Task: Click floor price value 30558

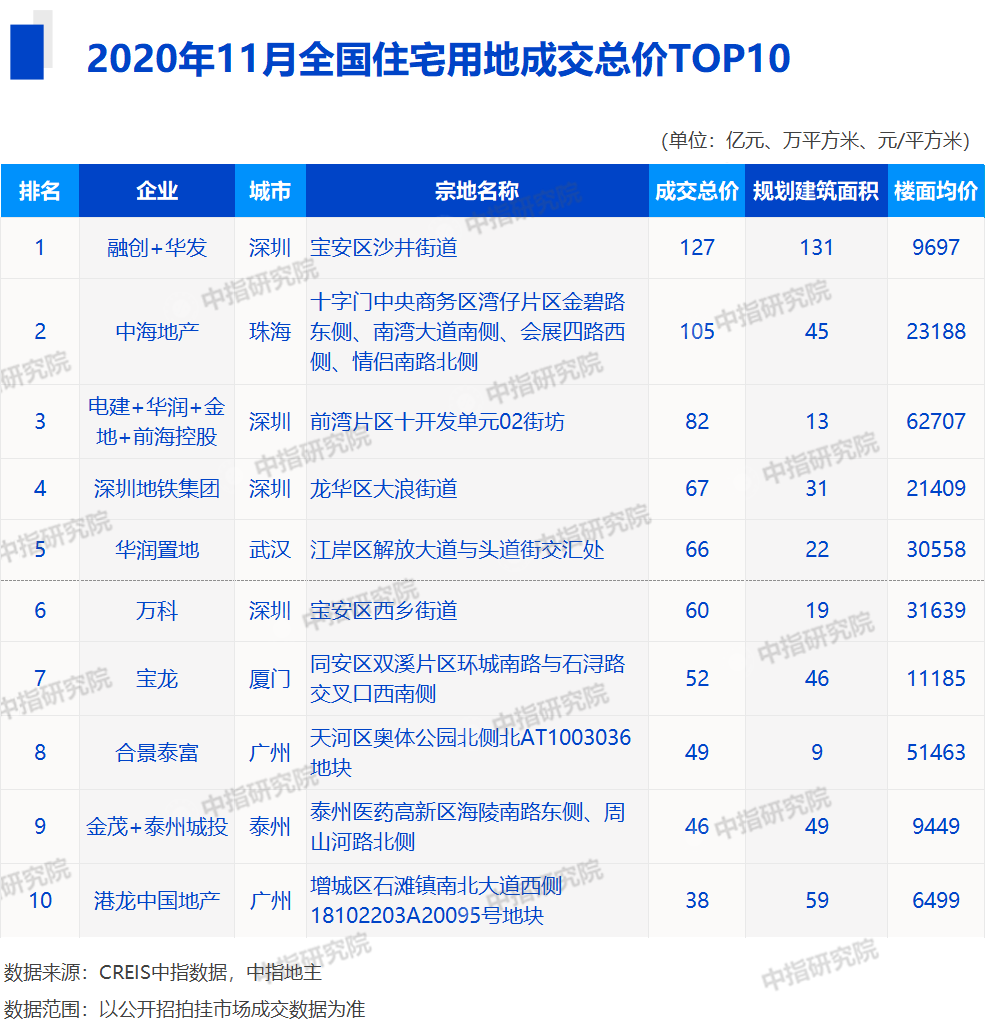Action: tap(936, 550)
